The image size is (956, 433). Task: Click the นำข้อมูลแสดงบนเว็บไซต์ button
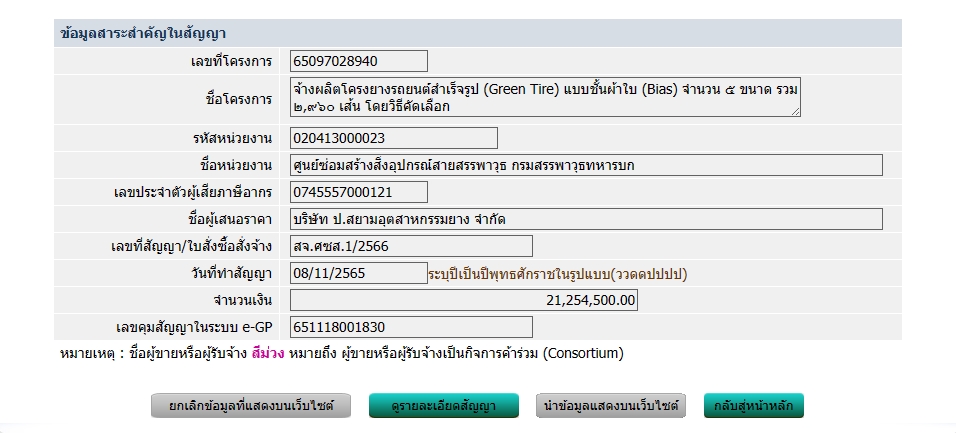coord(612,406)
